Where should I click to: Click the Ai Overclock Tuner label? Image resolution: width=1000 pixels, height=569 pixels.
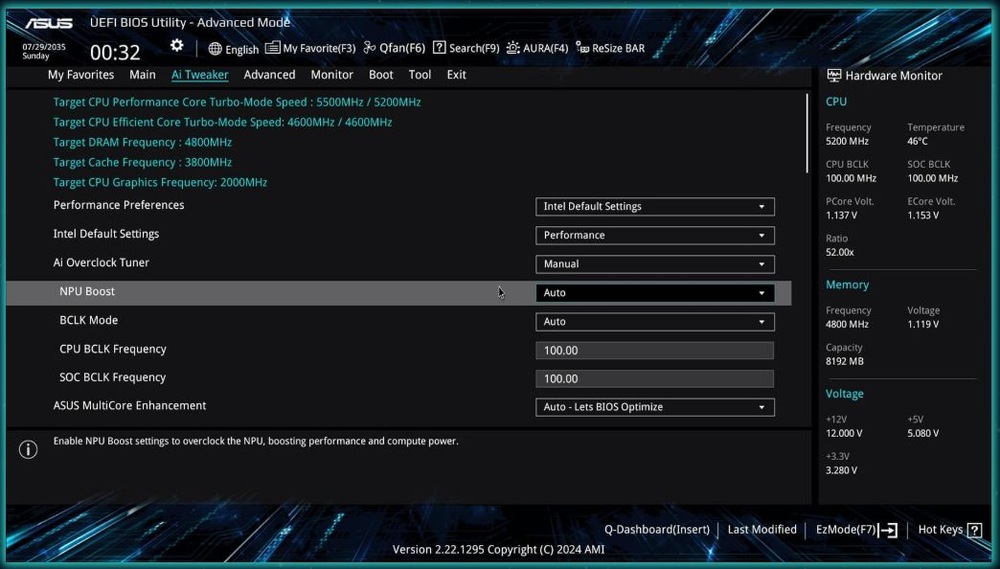click(101, 263)
